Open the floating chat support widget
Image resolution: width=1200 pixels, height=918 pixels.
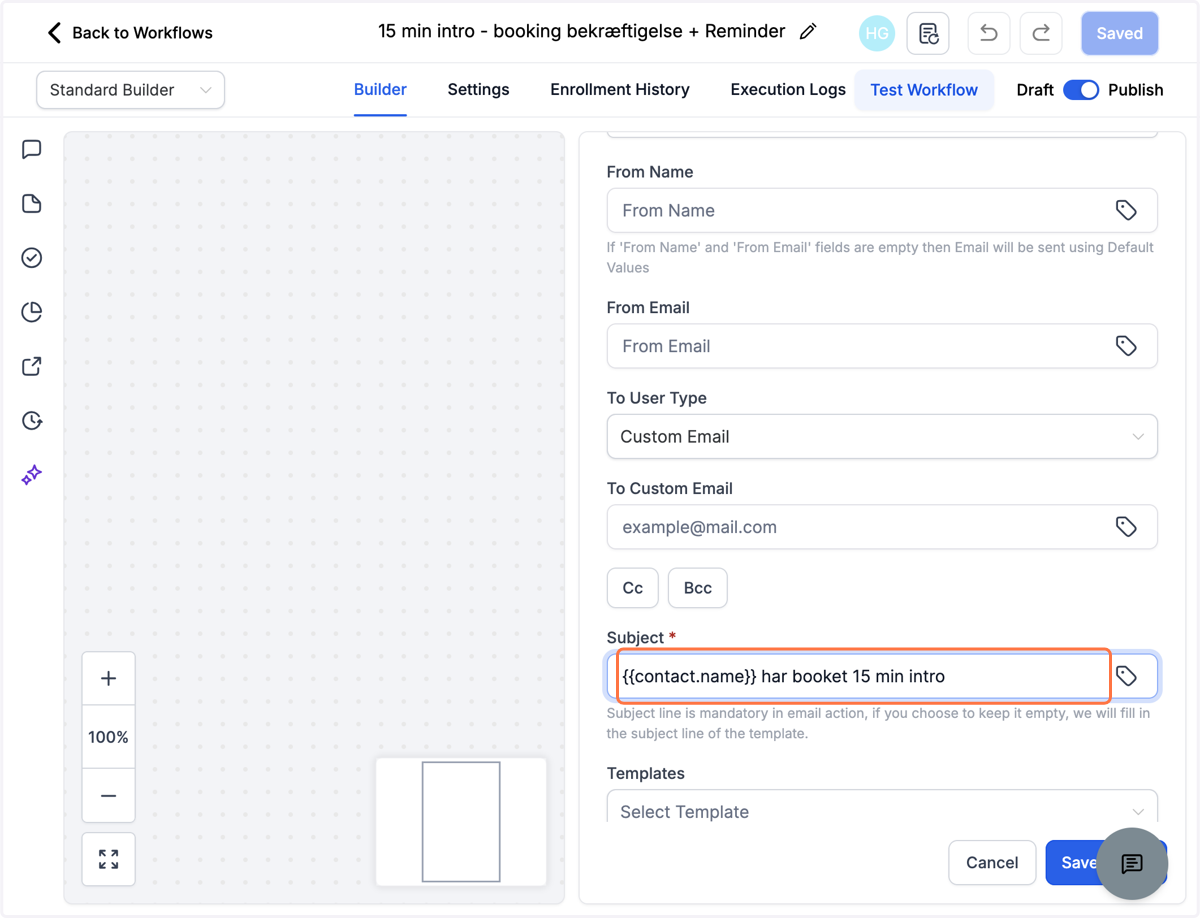(x=1132, y=863)
